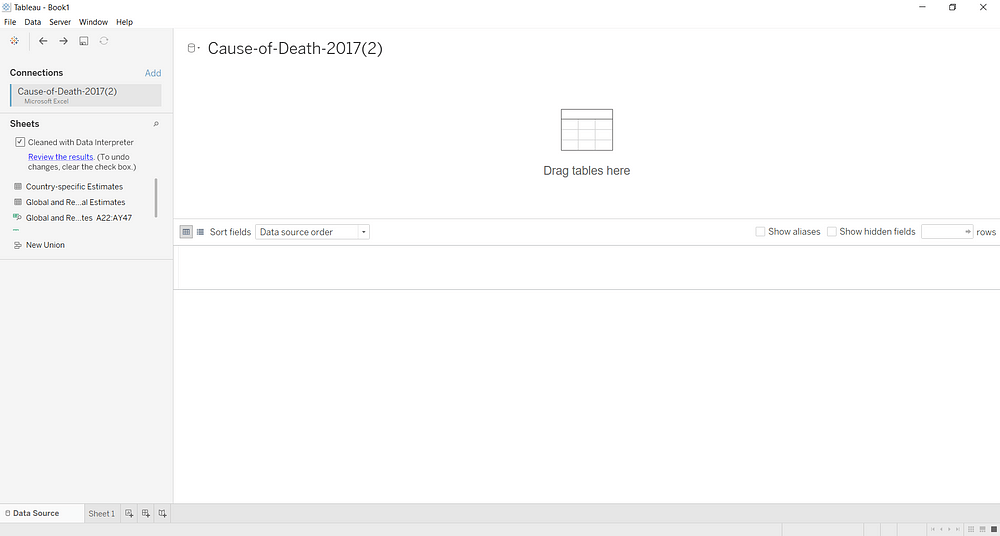Open the Review the results link
This screenshot has height=536, width=1000.
(60, 157)
